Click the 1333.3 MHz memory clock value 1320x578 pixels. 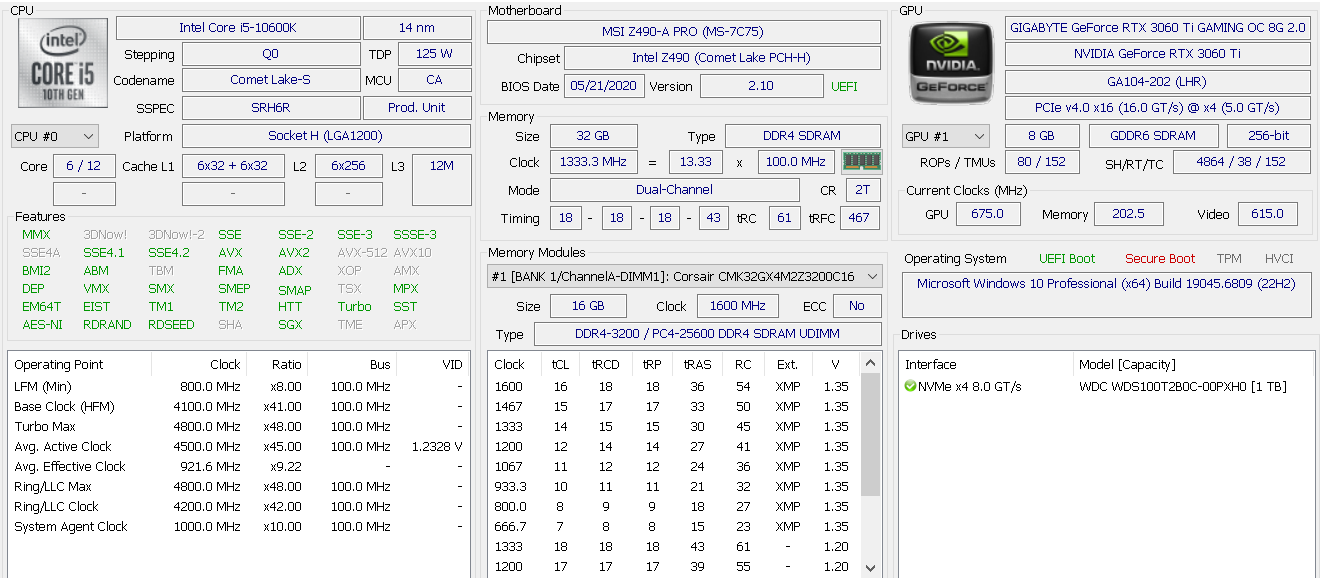click(x=592, y=162)
